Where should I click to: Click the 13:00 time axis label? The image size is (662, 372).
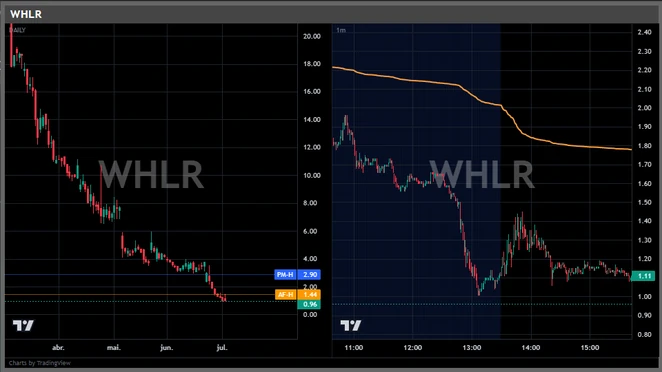pyautogui.click(x=472, y=348)
